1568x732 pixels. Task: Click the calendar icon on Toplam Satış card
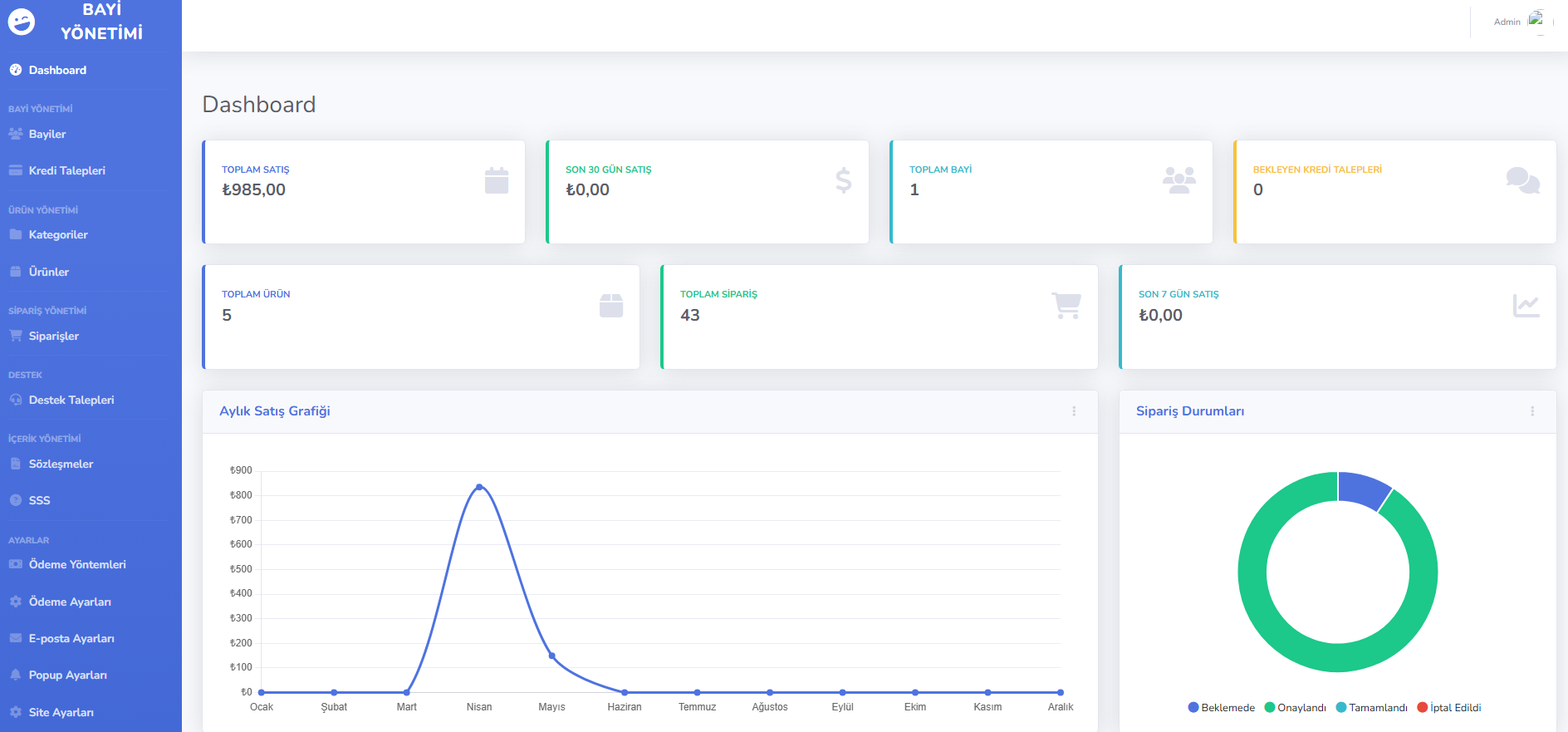coord(497,180)
